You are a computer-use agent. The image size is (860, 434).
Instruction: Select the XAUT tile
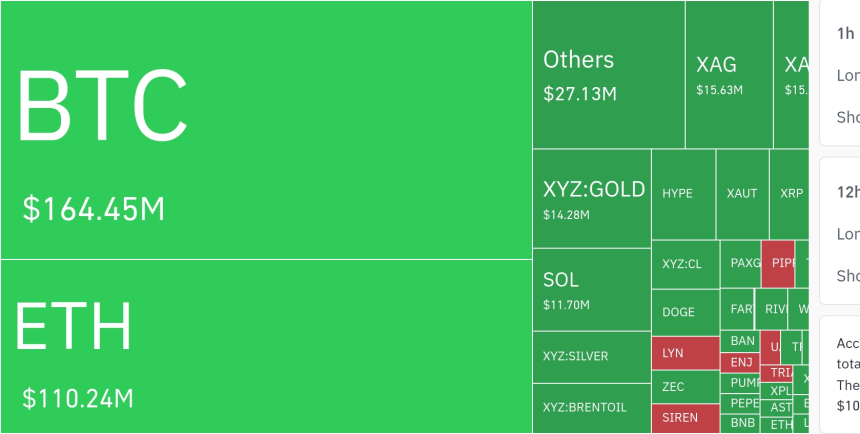(x=742, y=194)
